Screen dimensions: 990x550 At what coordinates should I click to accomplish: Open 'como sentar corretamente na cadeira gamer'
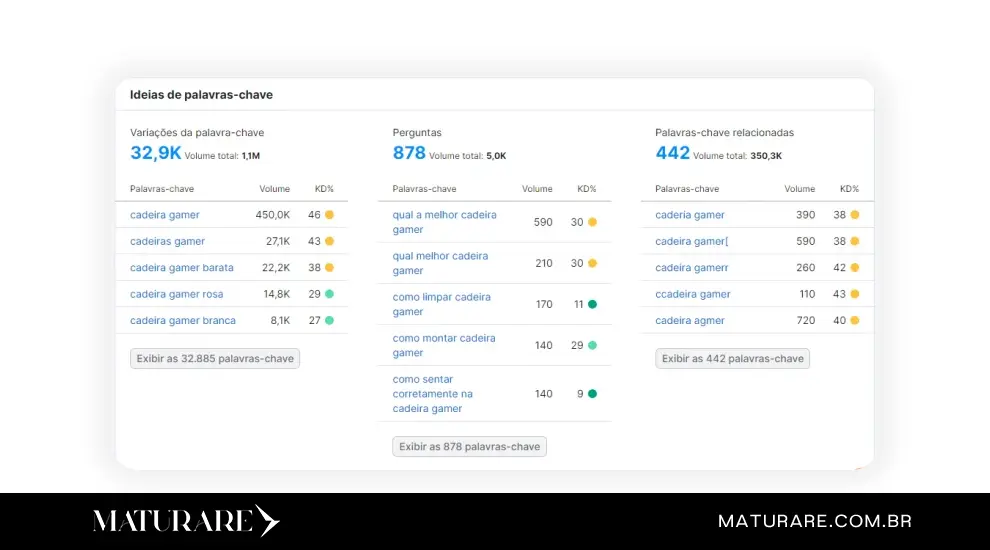tap(432, 394)
